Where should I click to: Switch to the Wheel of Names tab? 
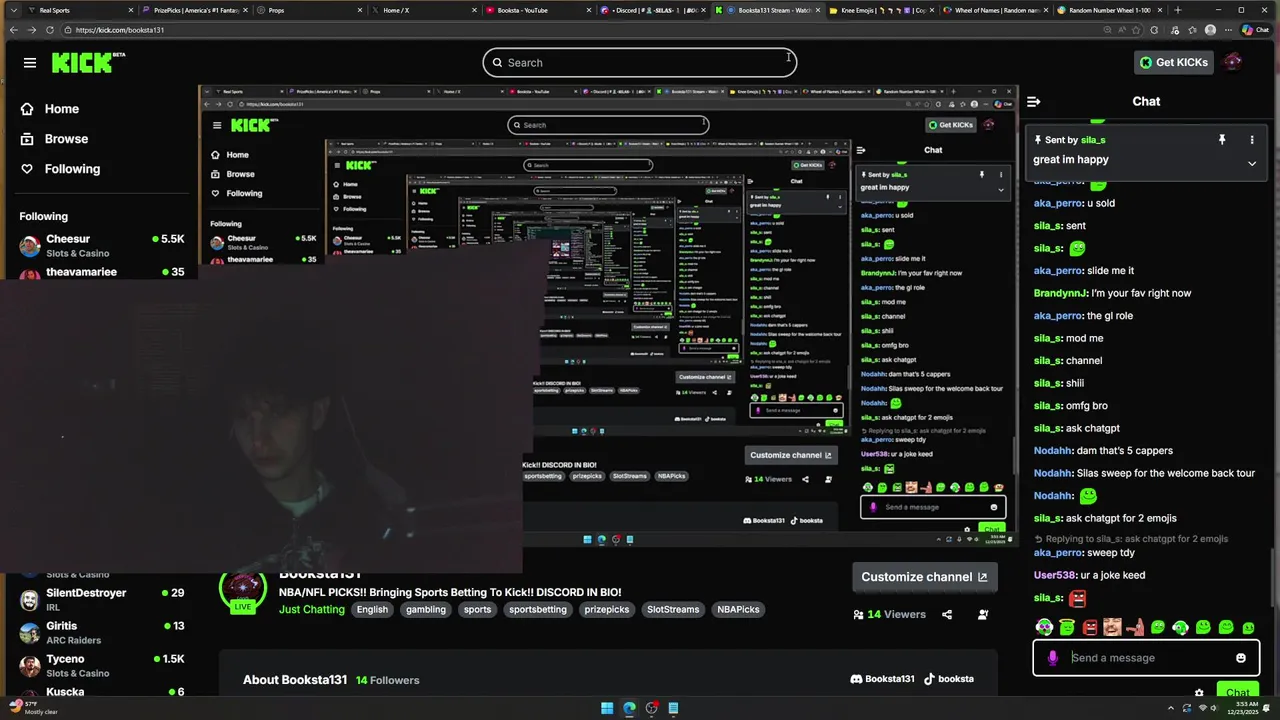tap(996, 10)
